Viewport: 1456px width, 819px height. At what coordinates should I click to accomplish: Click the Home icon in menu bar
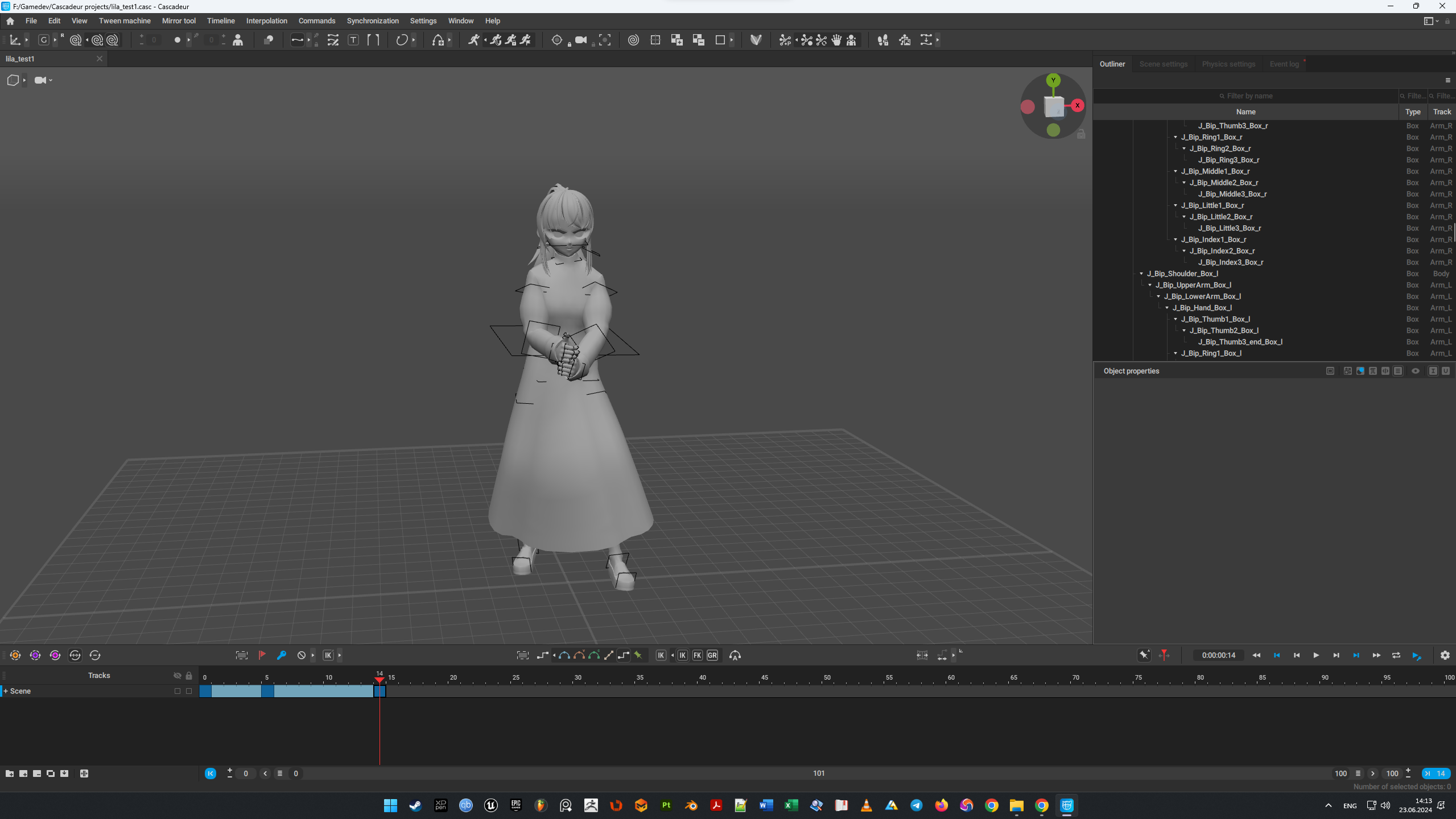point(10,21)
